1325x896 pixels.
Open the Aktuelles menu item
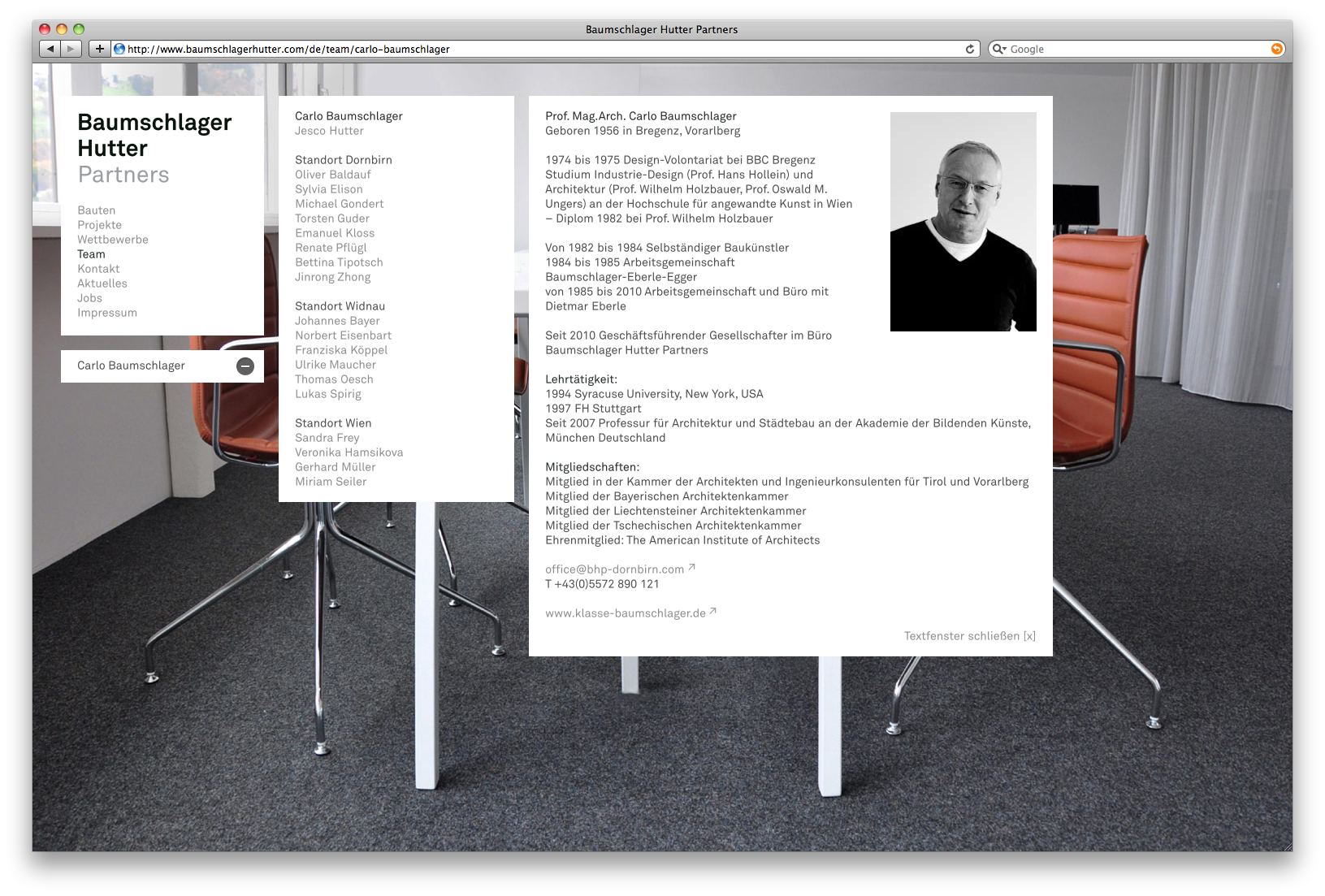102,284
